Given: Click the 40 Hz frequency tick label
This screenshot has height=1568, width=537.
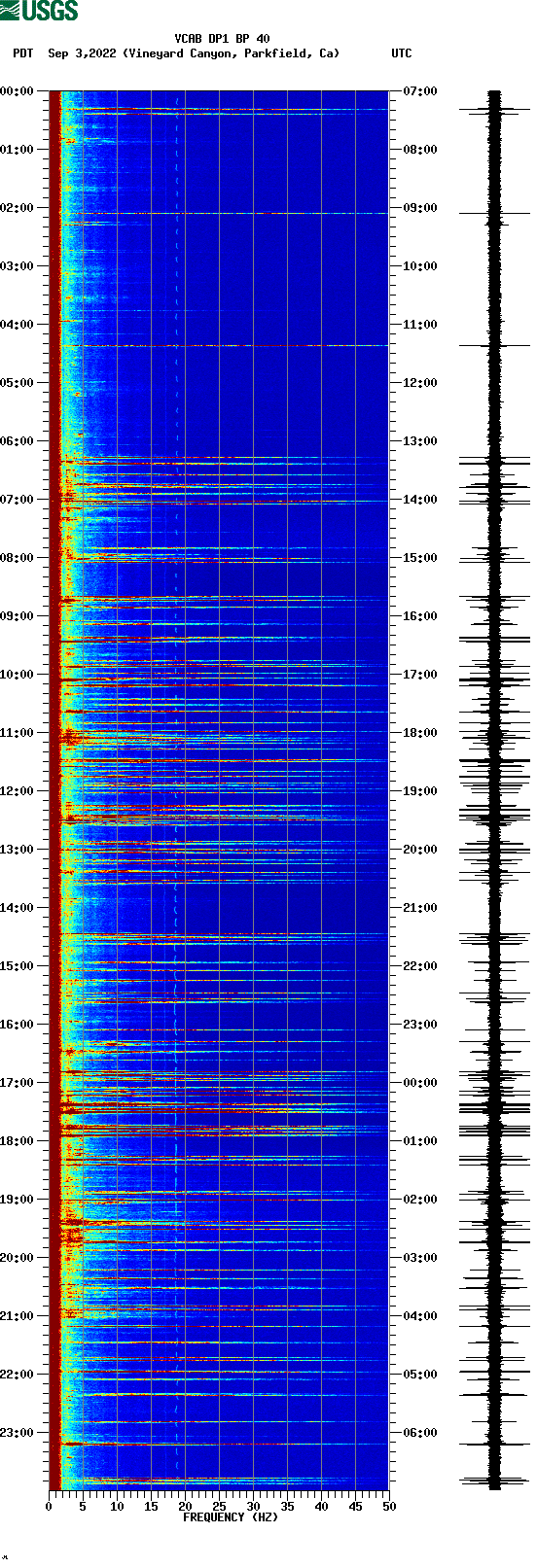Looking at the screenshot, I should (x=321, y=1507).
